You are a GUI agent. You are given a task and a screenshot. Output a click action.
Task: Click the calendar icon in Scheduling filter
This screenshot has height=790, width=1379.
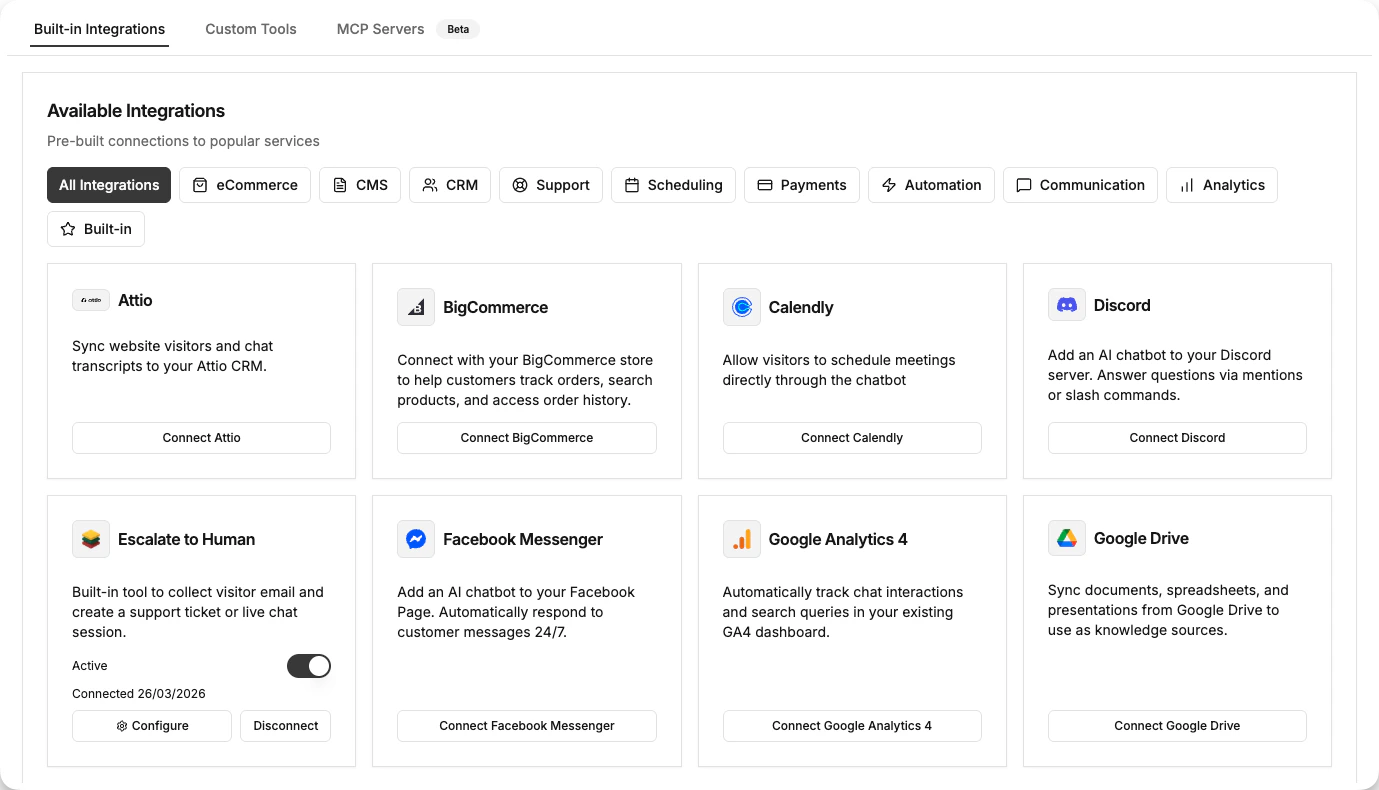click(632, 184)
